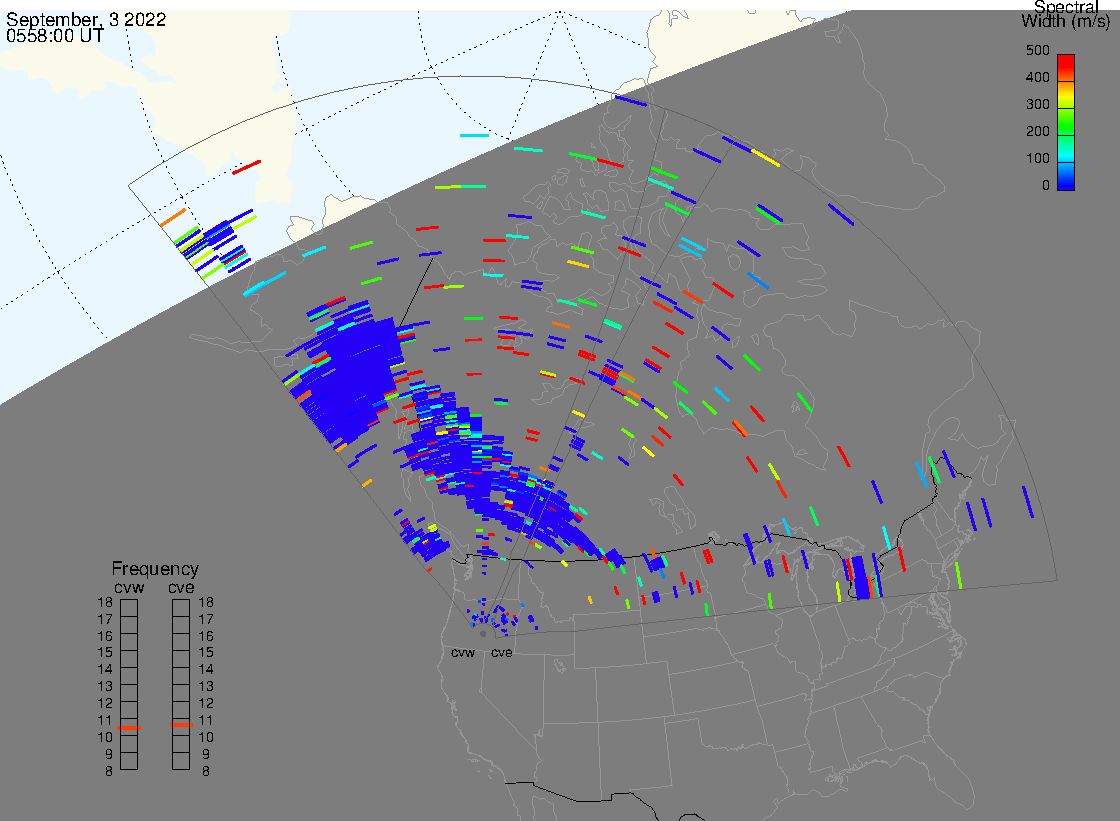This screenshot has height=821, width=1120.
Task: Click the 8 label beside the cve frequency bar
Action: pyautogui.click(x=206, y=771)
